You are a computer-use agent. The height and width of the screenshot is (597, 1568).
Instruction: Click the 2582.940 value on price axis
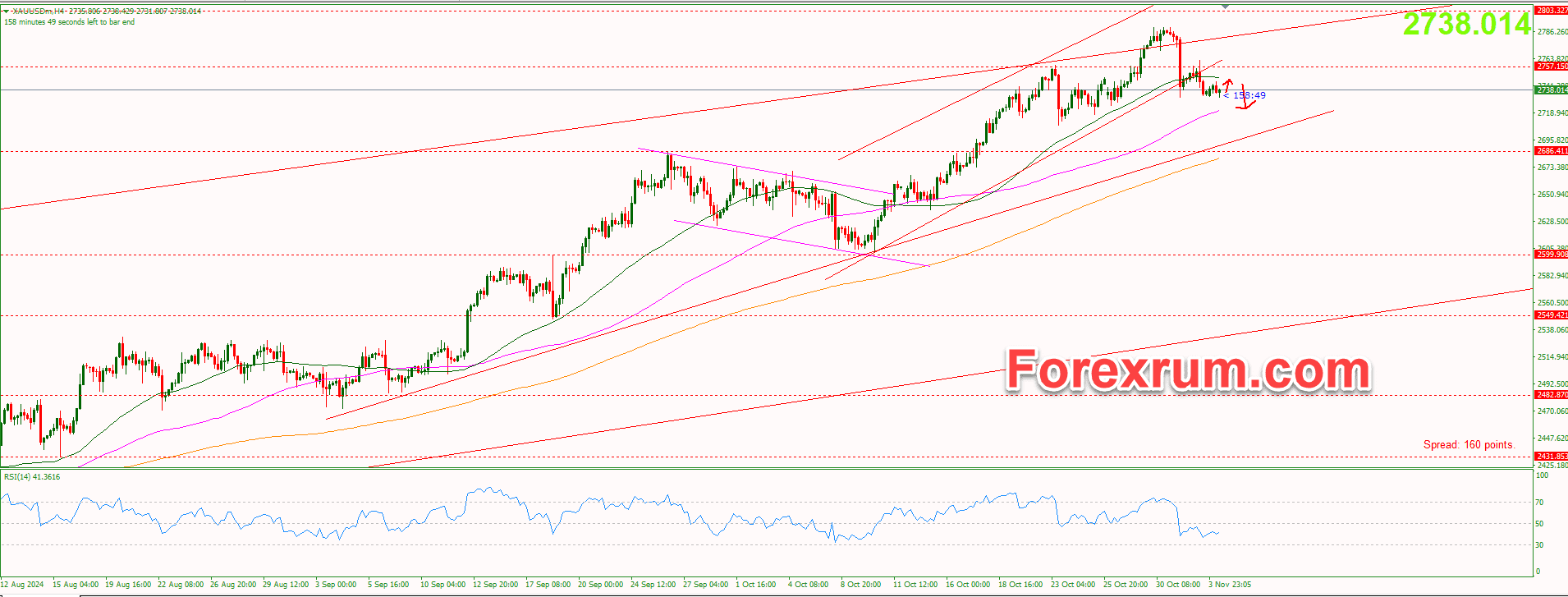[x=1552, y=276]
